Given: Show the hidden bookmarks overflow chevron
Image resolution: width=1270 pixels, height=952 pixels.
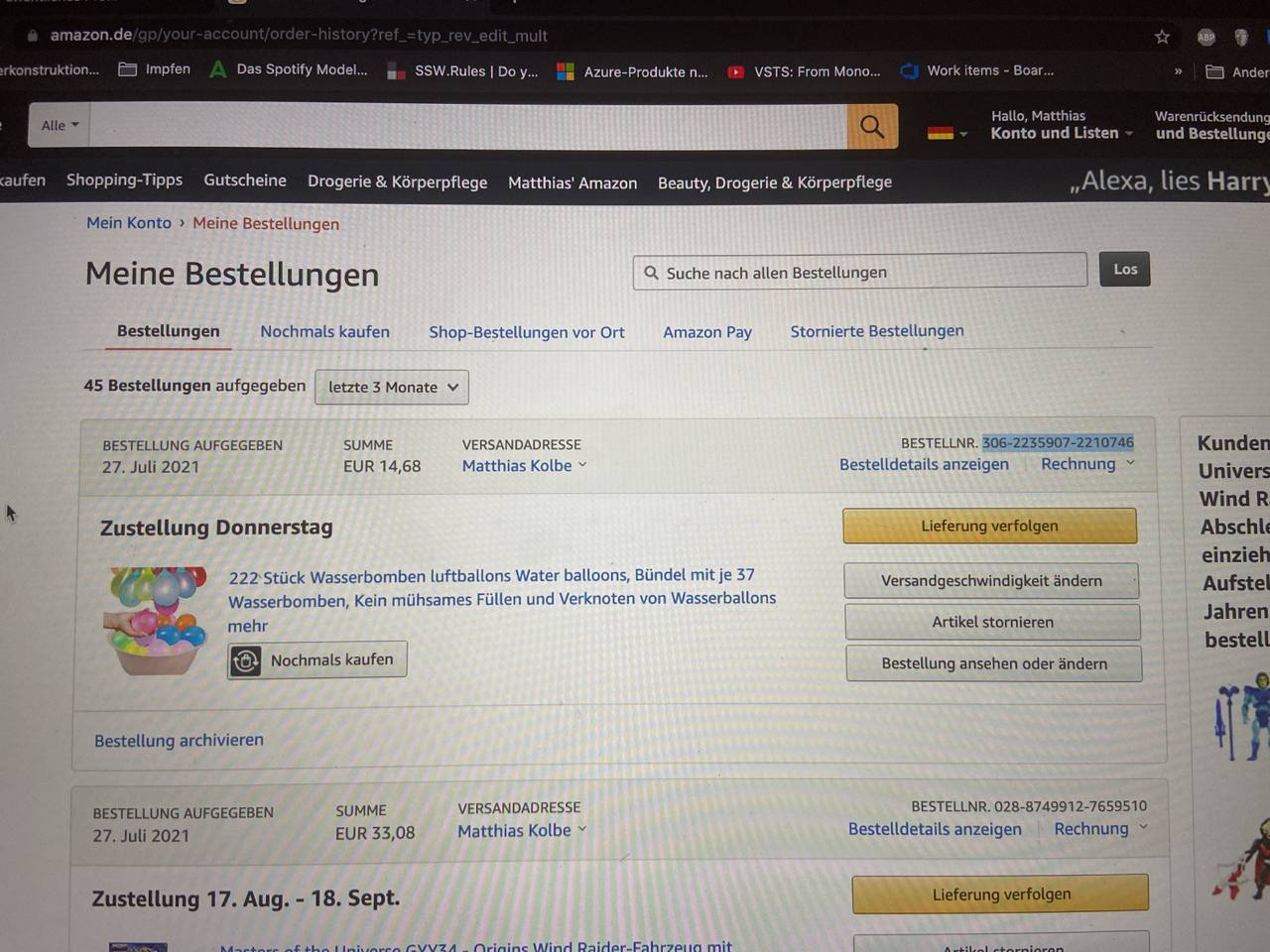Looking at the screenshot, I should 1178,71.
